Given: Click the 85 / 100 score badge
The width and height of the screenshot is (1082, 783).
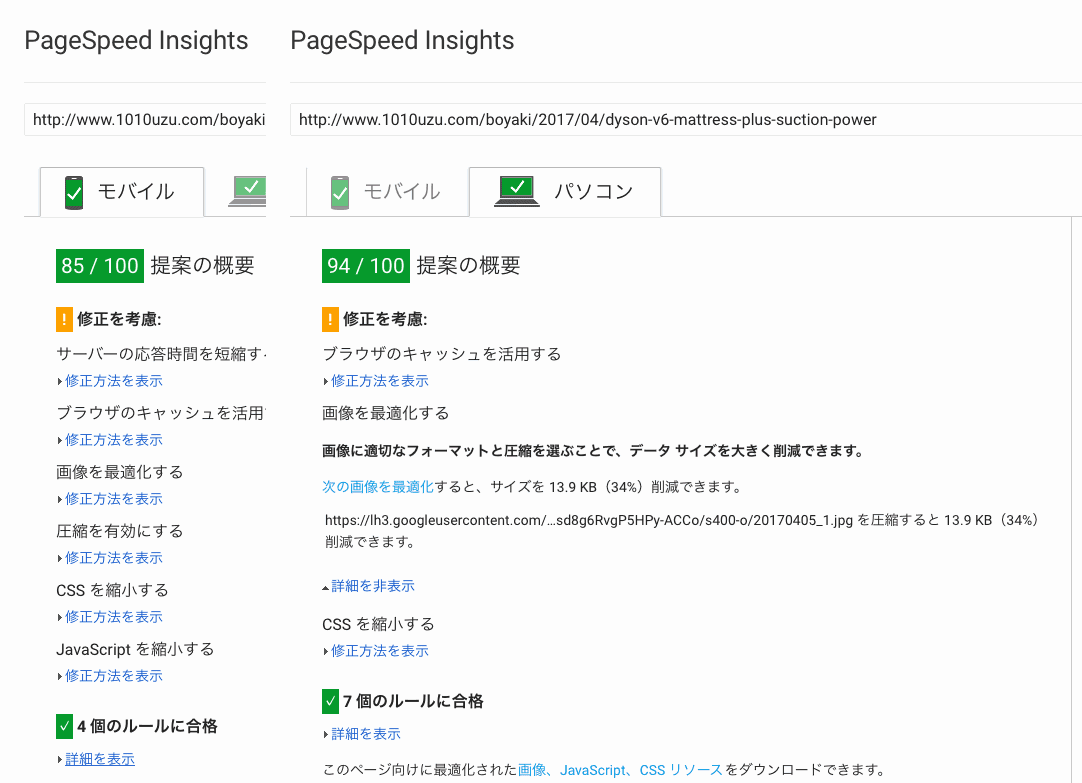Looking at the screenshot, I should tap(100, 266).
